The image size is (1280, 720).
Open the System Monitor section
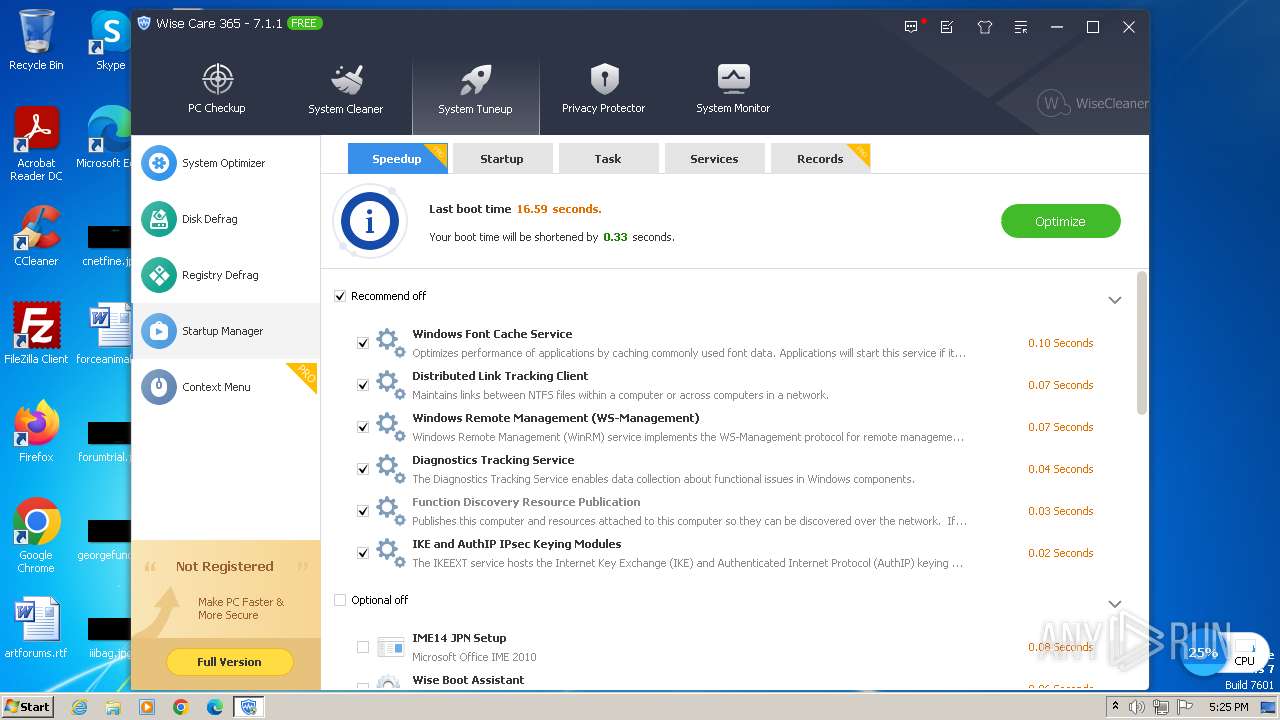[x=733, y=89]
